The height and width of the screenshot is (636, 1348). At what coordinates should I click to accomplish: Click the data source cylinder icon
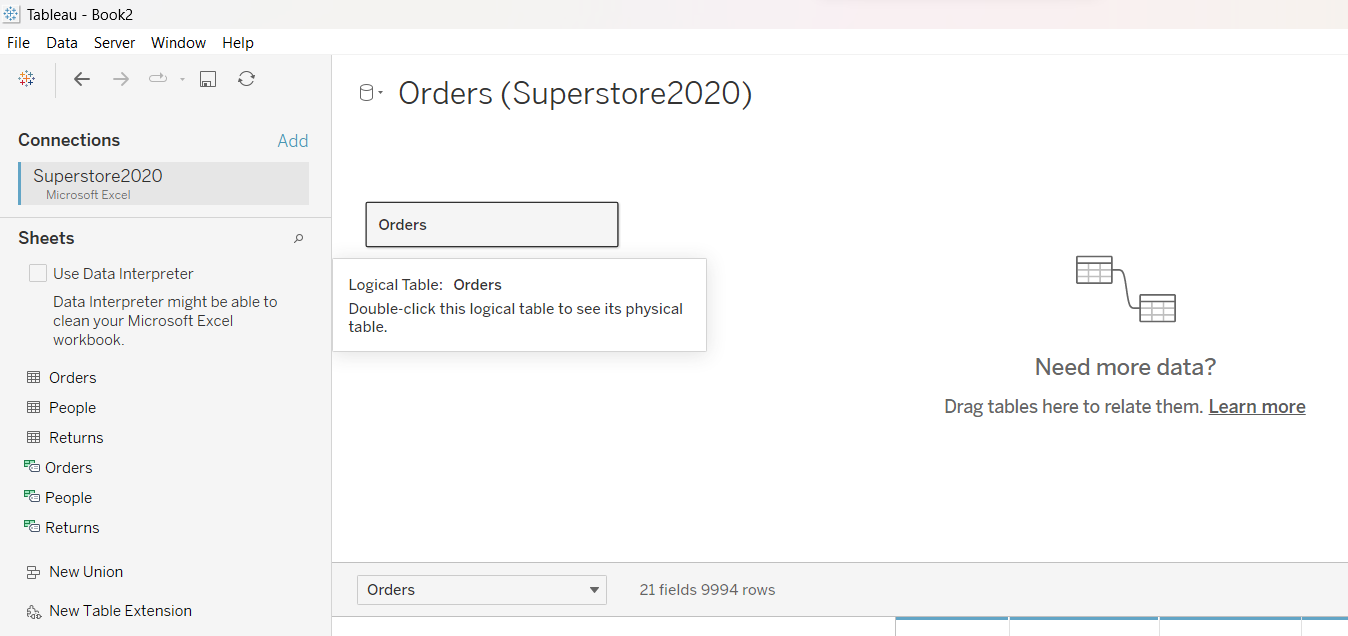click(x=366, y=93)
